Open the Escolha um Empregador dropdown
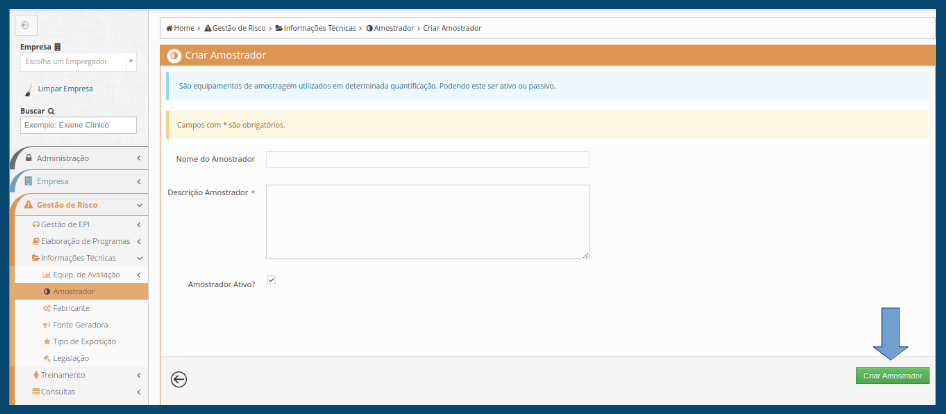The image size is (946, 414). tap(78, 62)
